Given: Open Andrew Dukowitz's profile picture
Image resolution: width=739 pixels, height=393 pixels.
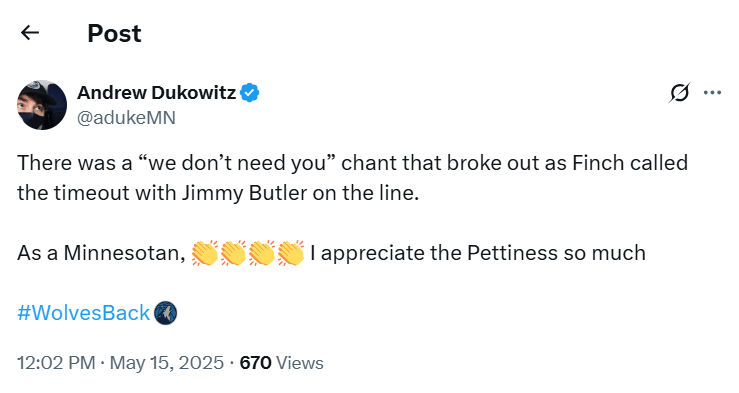Looking at the screenshot, I should coord(42,105).
